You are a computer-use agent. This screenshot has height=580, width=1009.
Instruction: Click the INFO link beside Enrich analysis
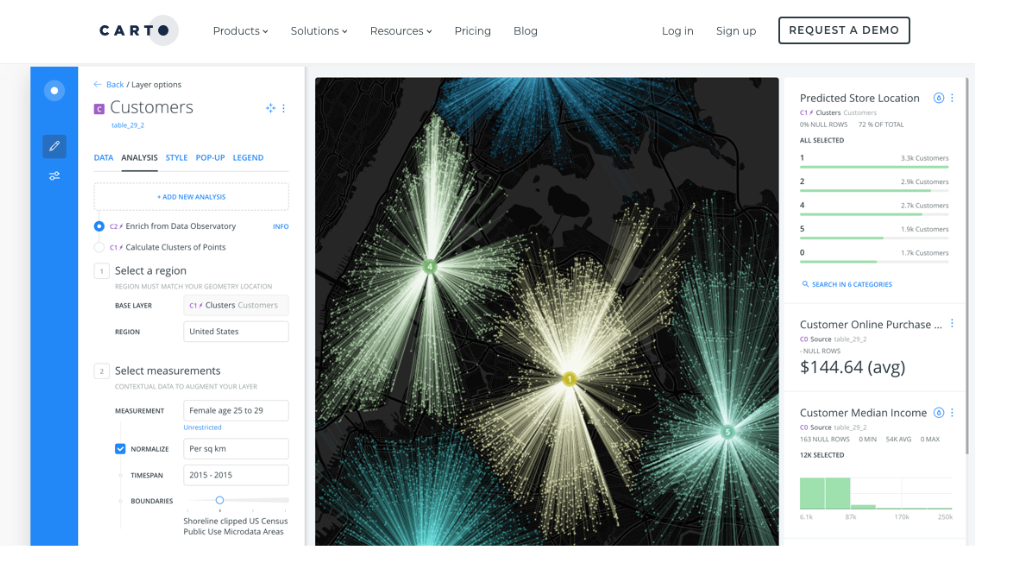[x=281, y=227]
